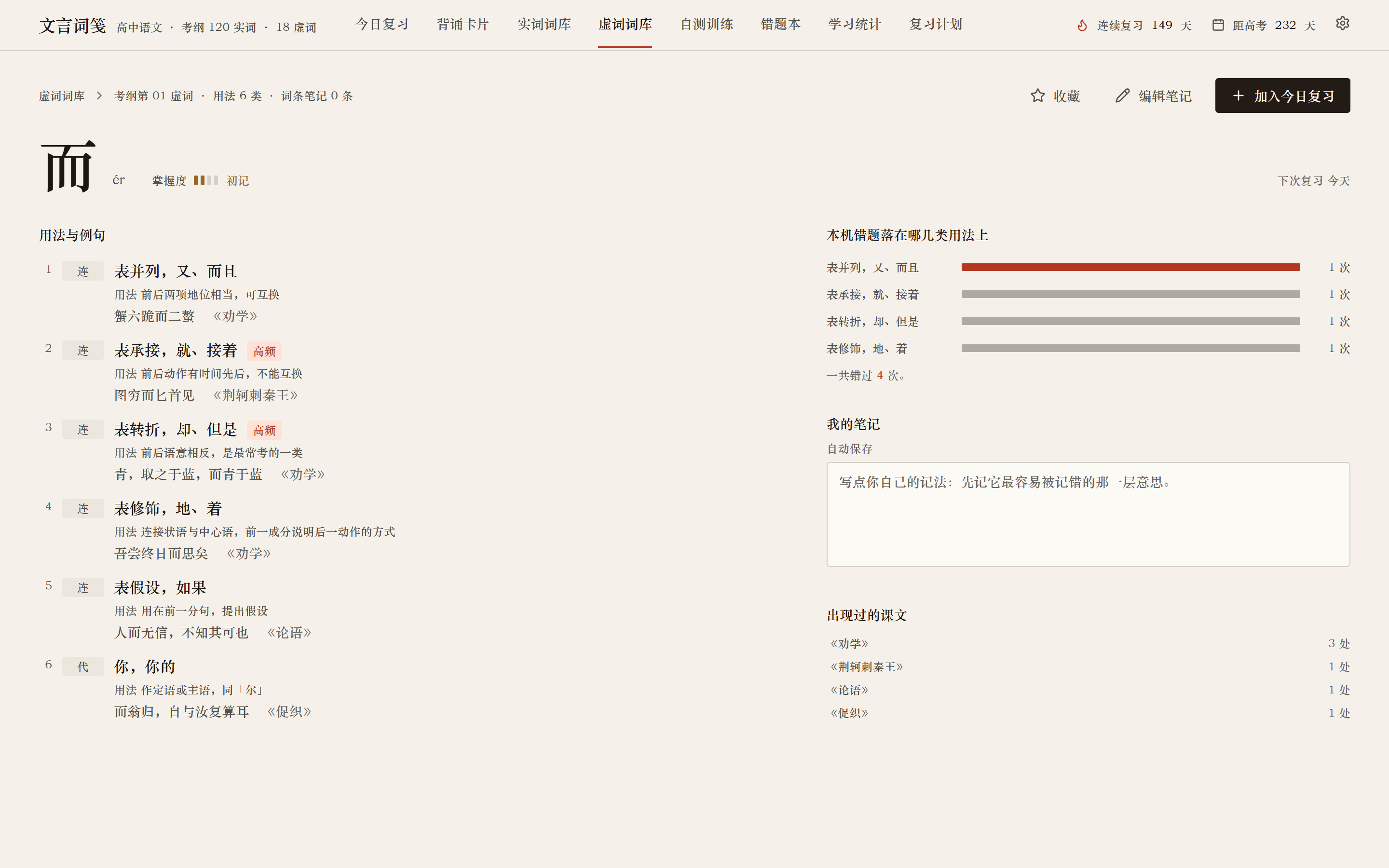Click usage heading 表假设，如果

click(x=160, y=587)
